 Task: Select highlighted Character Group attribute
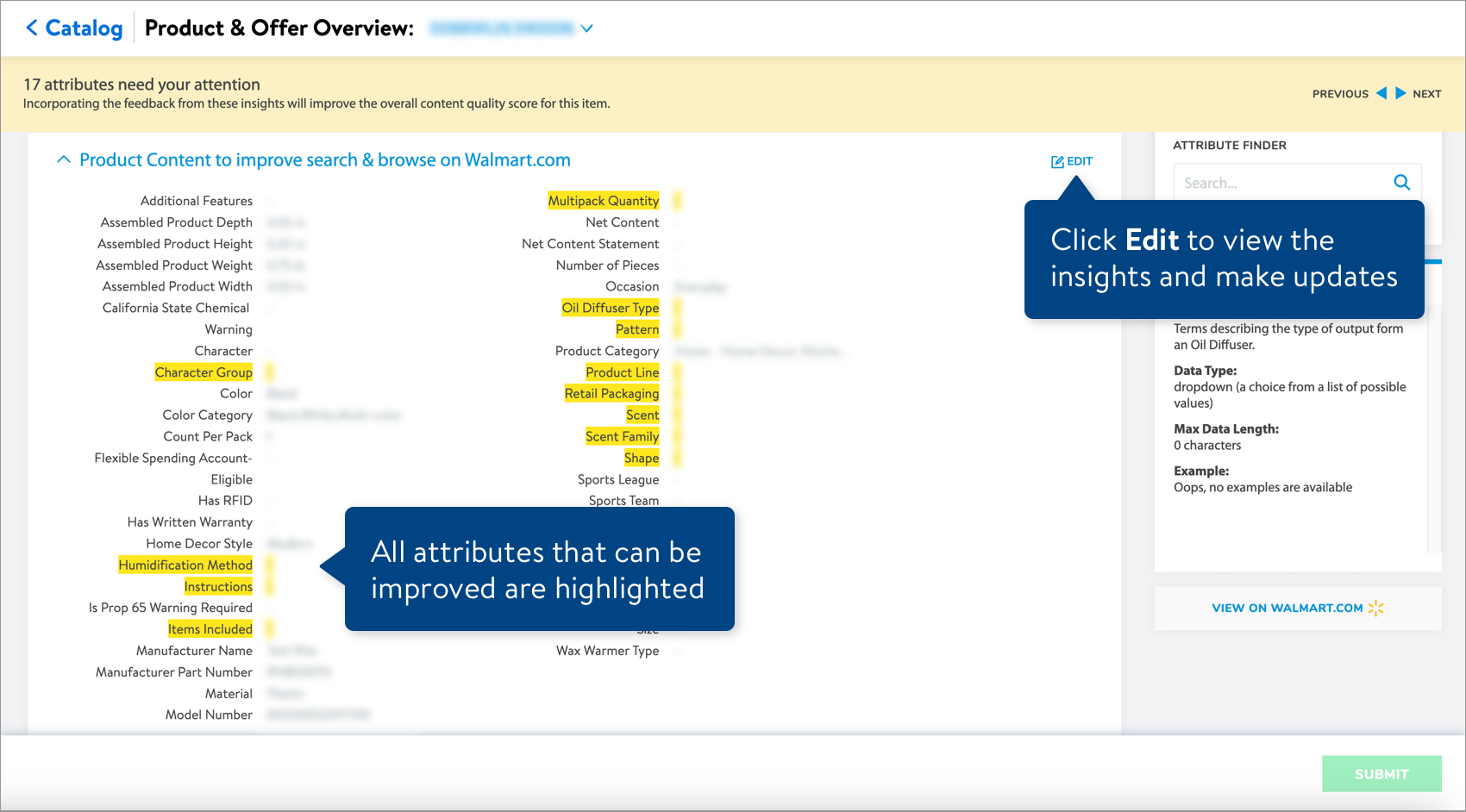point(204,372)
